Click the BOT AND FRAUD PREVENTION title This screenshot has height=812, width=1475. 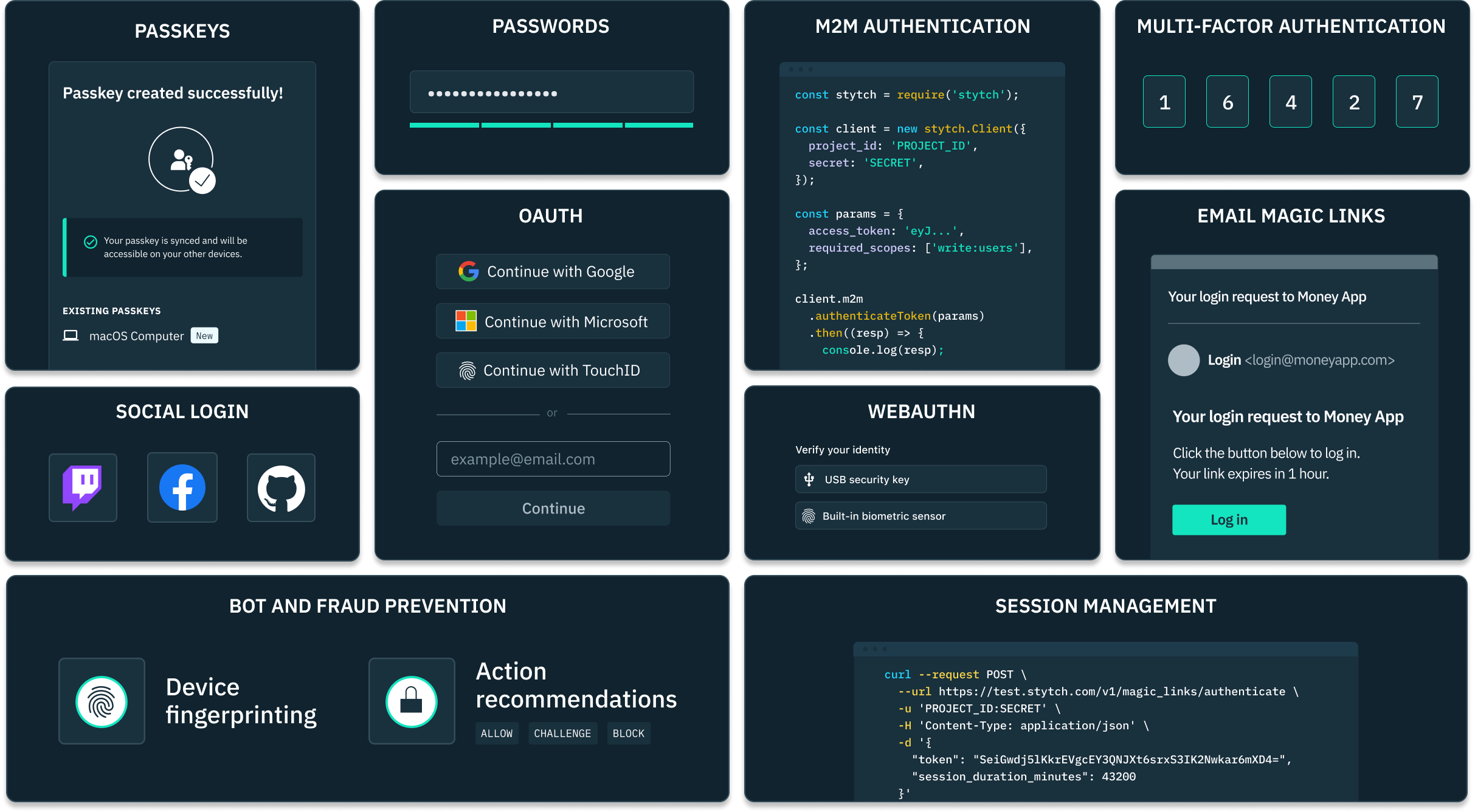tap(367, 606)
